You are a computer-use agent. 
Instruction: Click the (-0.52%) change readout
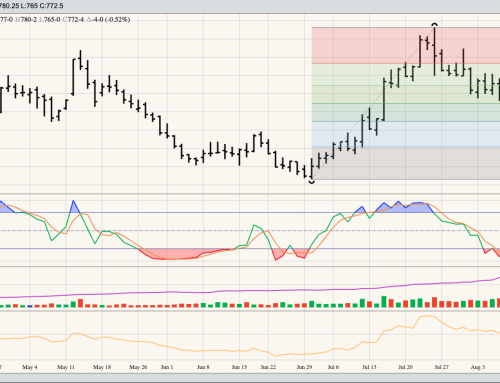pos(117,20)
